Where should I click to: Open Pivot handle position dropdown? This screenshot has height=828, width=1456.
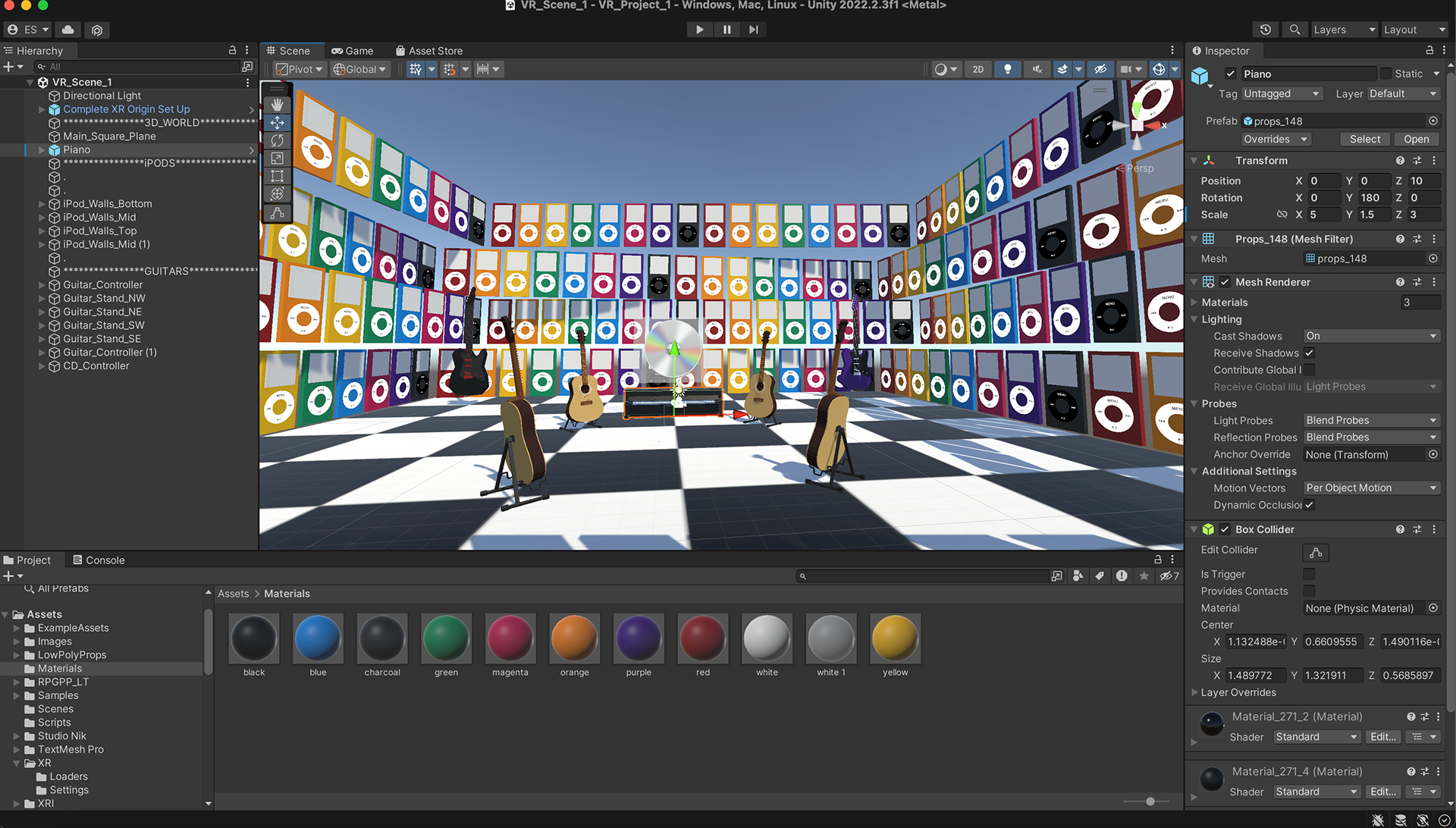point(299,69)
